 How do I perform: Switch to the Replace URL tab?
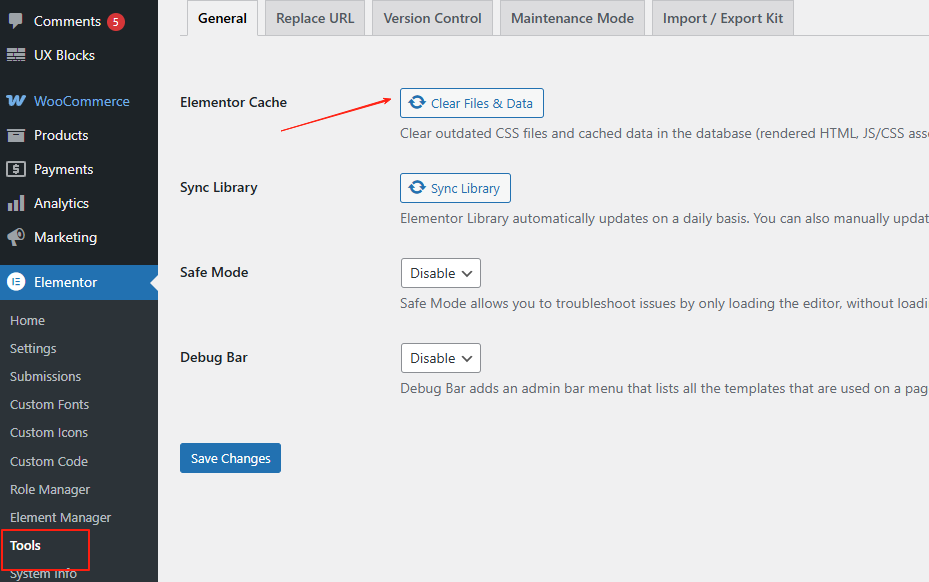point(314,18)
